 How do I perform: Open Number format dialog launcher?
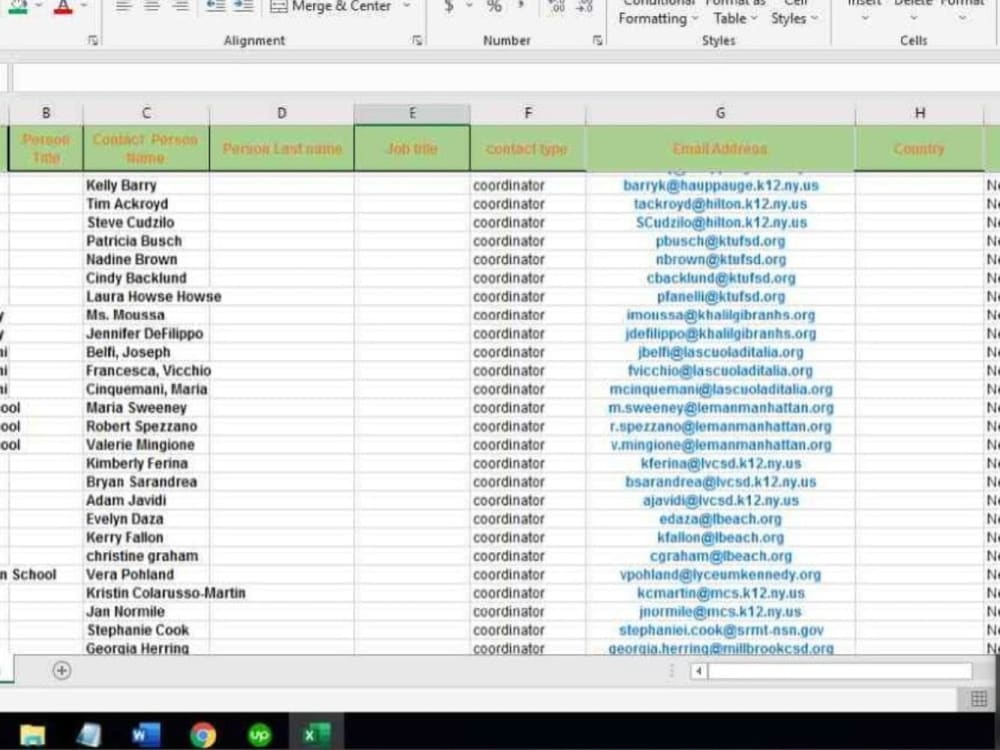(598, 41)
